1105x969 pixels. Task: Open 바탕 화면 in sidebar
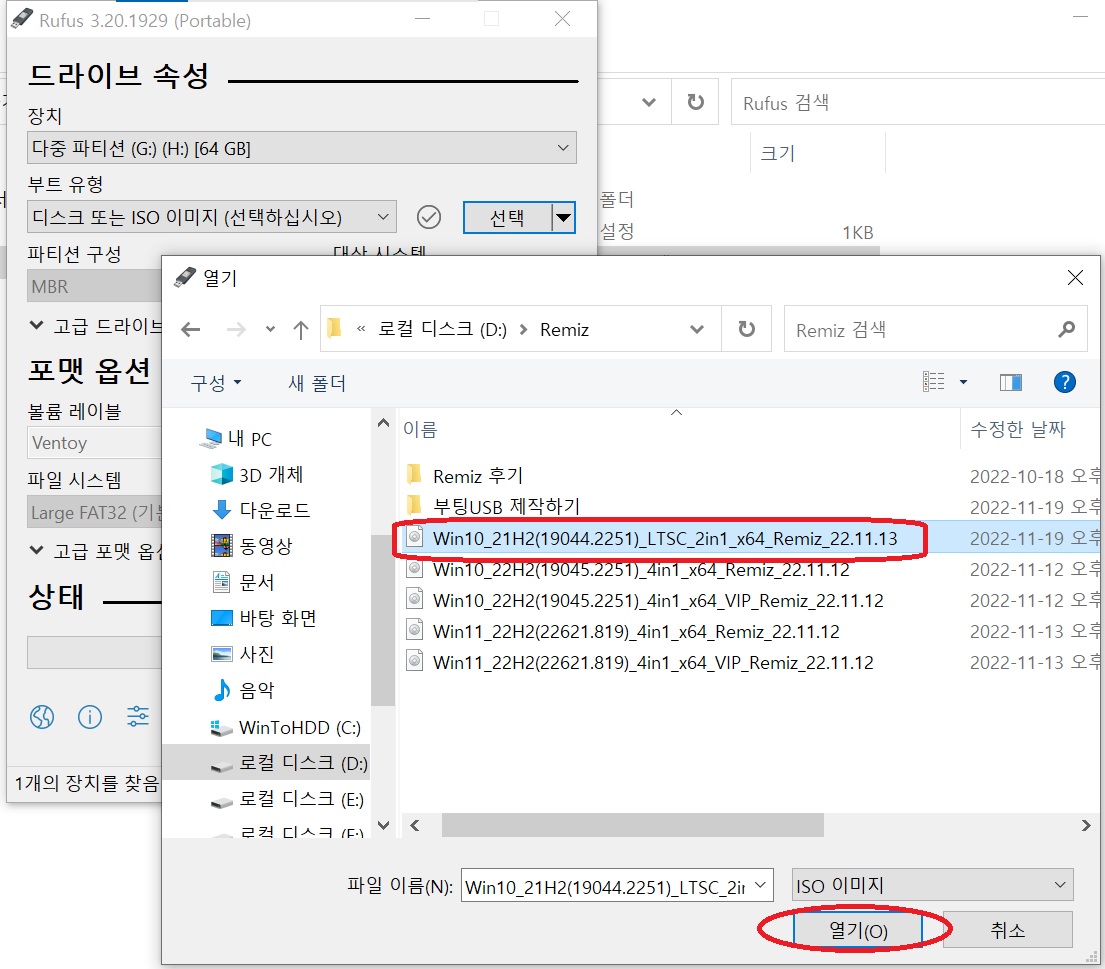click(x=264, y=618)
